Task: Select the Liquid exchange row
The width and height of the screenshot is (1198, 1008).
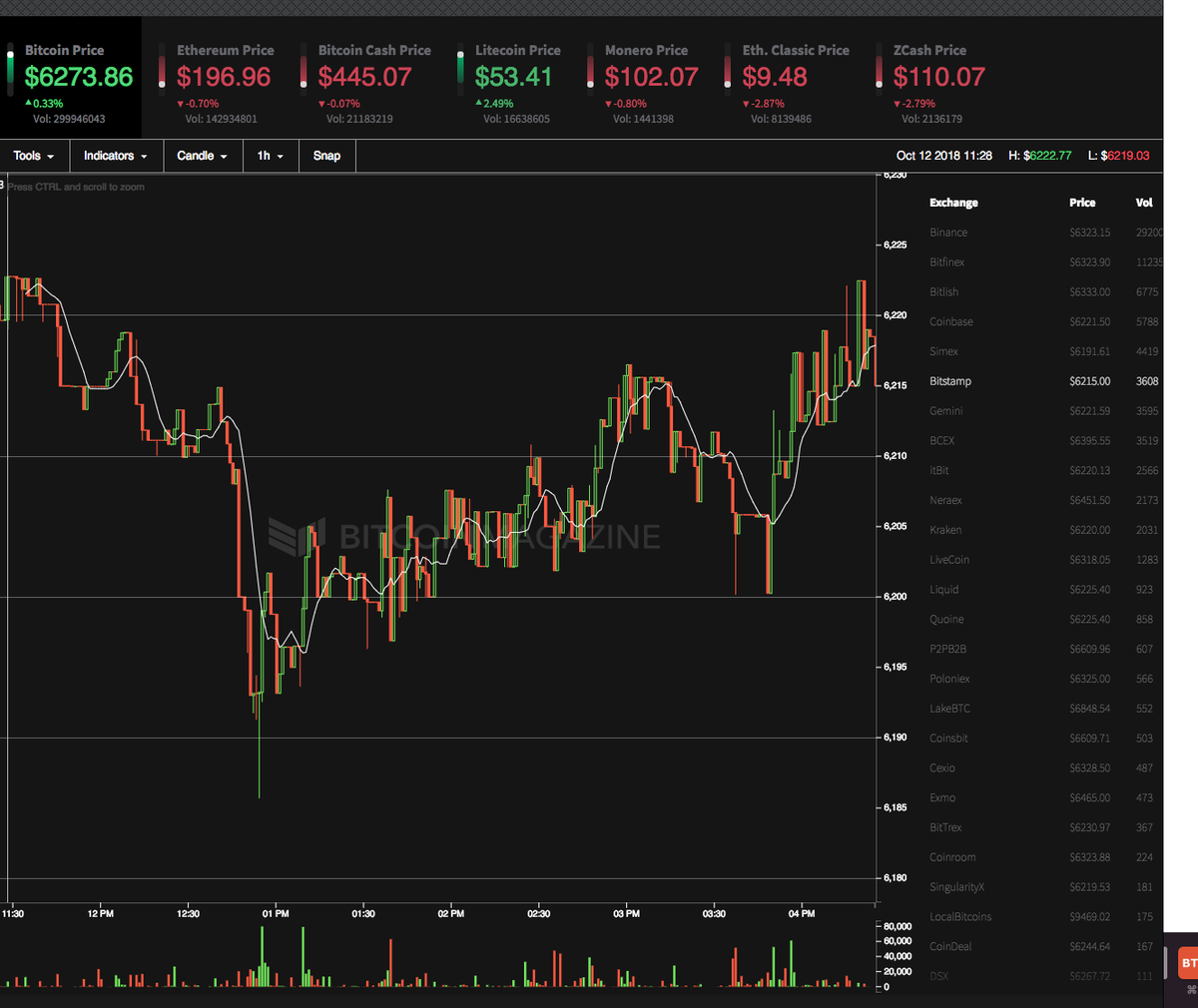Action: [1045, 590]
